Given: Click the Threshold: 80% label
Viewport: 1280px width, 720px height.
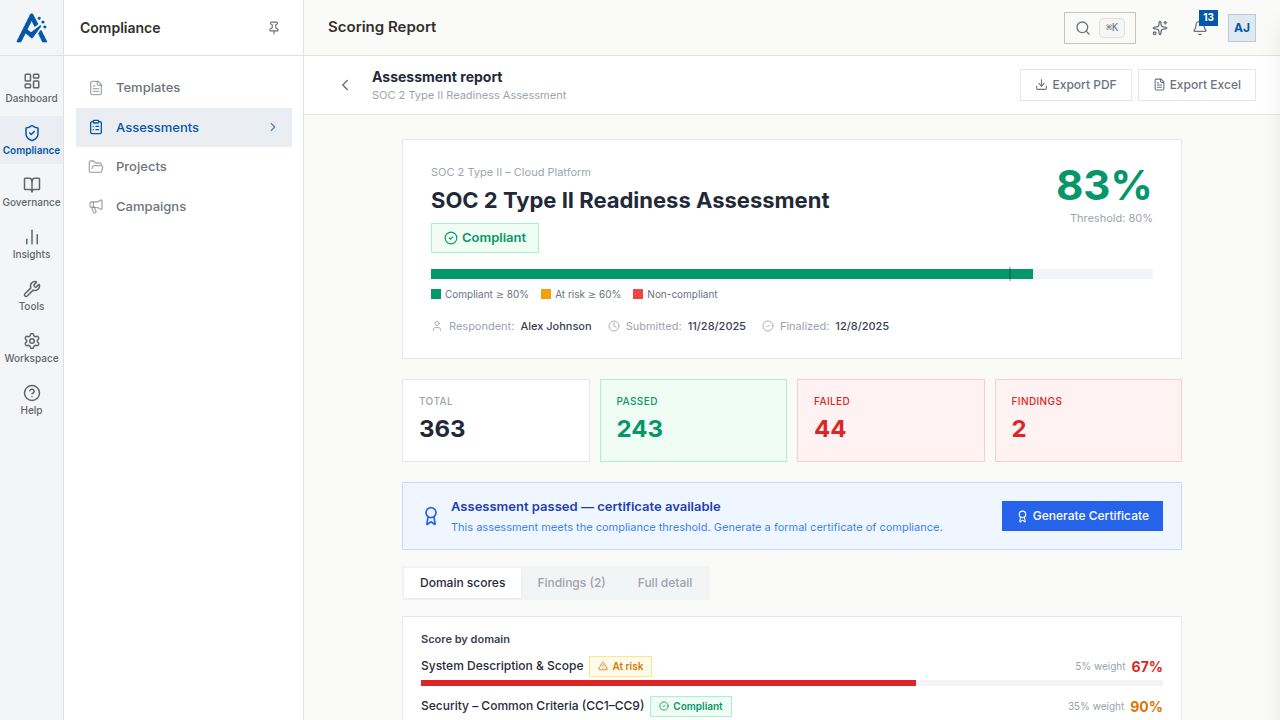Looking at the screenshot, I should click(x=1111, y=218).
